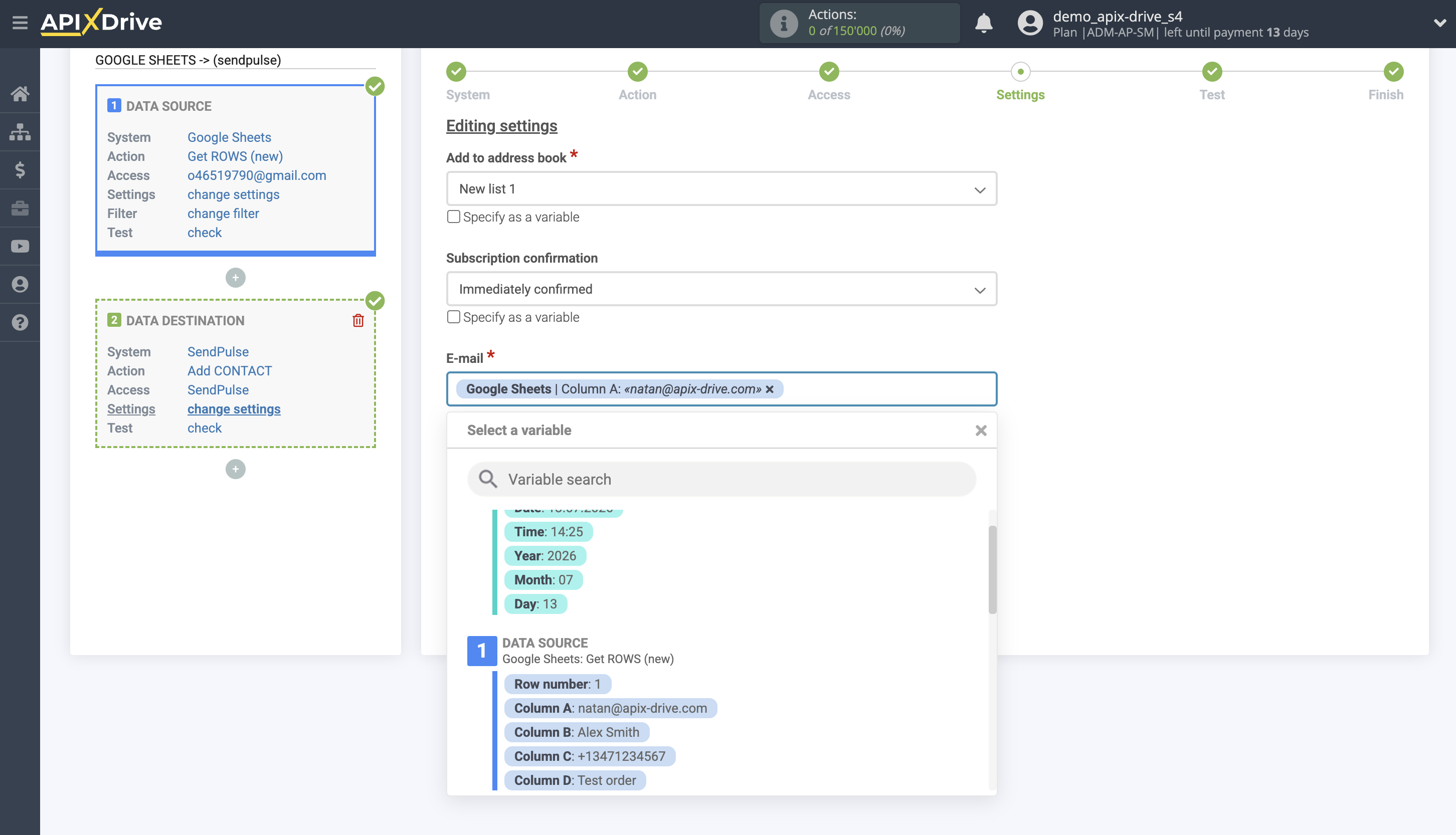Image resolution: width=1456 pixels, height=835 pixels.
Task: Go to the Settings step
Action: 1020,72
